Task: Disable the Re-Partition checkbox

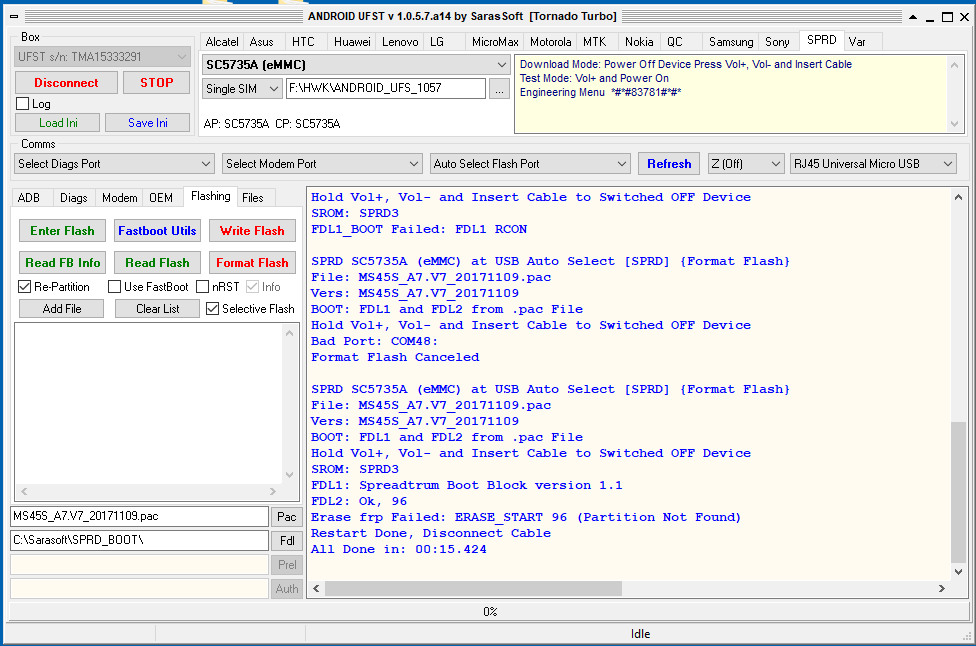Action: 25,287
